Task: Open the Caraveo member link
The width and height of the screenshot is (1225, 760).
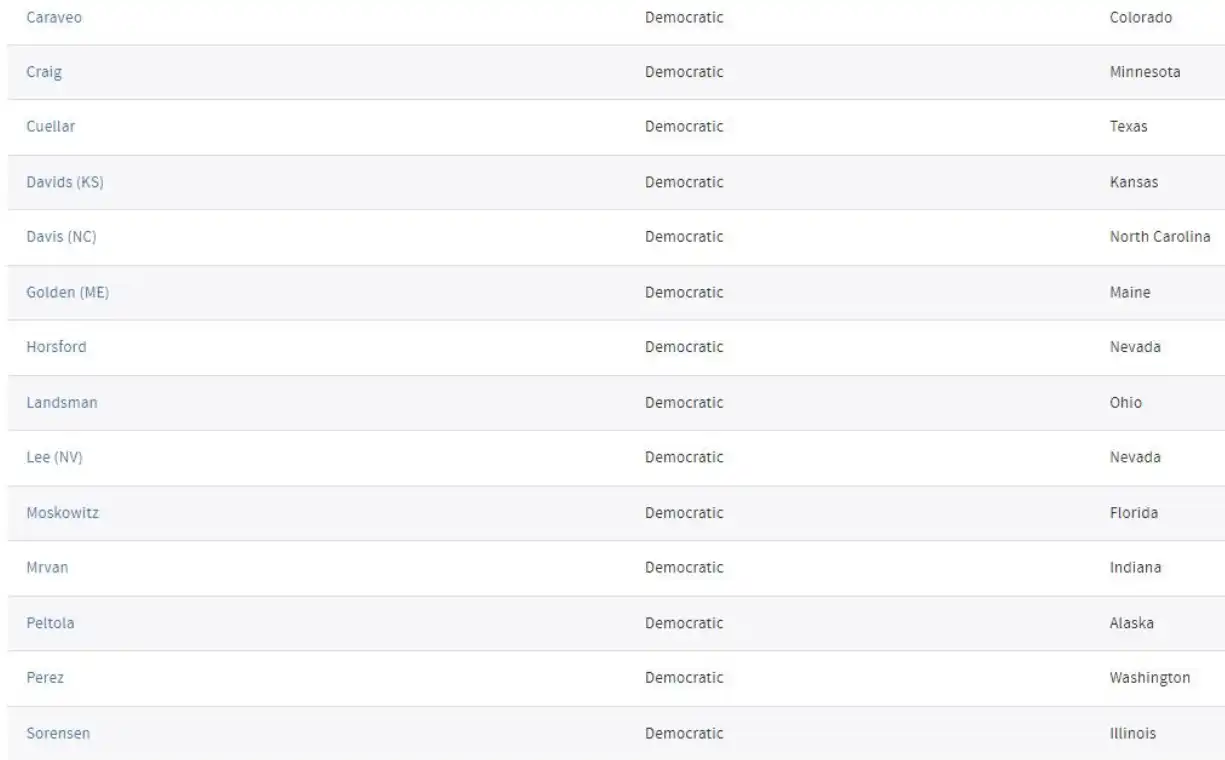Action: coord(54,17)
